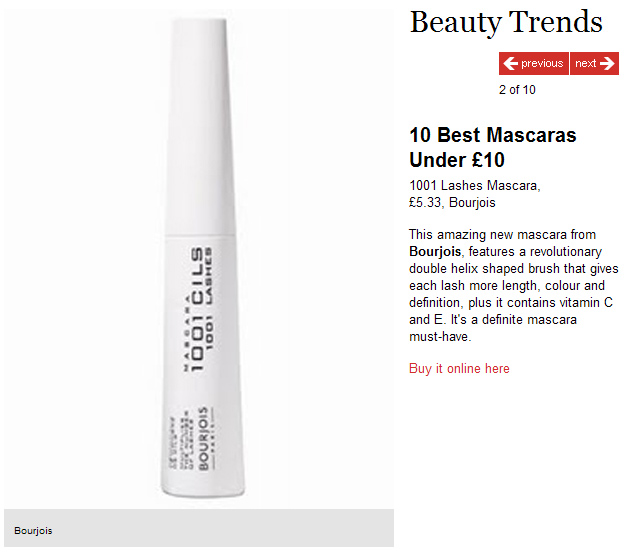The width and height of the screenshot is (636, 552).
Task: Click the 'must-have.' ending of the description
Action: pos(440,337)
